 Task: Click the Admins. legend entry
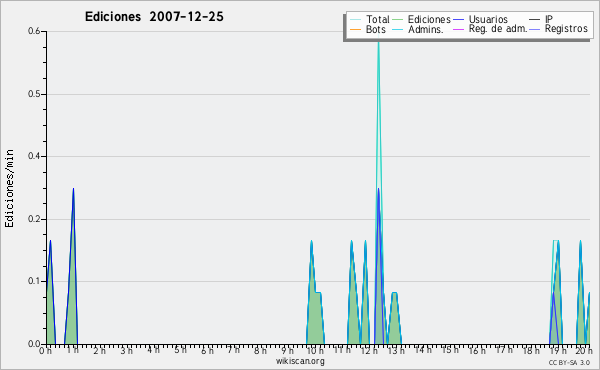pos(418,29)
